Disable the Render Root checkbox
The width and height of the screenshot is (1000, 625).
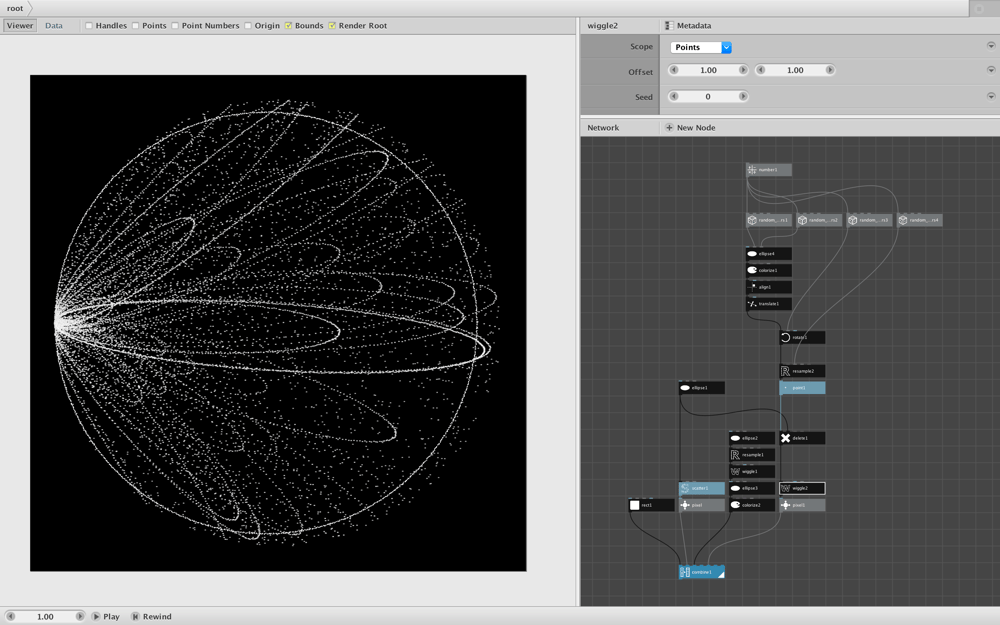point(332,26)
